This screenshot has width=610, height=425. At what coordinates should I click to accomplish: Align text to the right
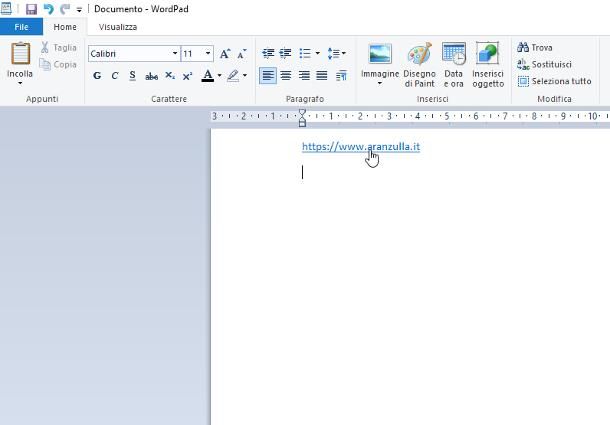pos(304,76)
